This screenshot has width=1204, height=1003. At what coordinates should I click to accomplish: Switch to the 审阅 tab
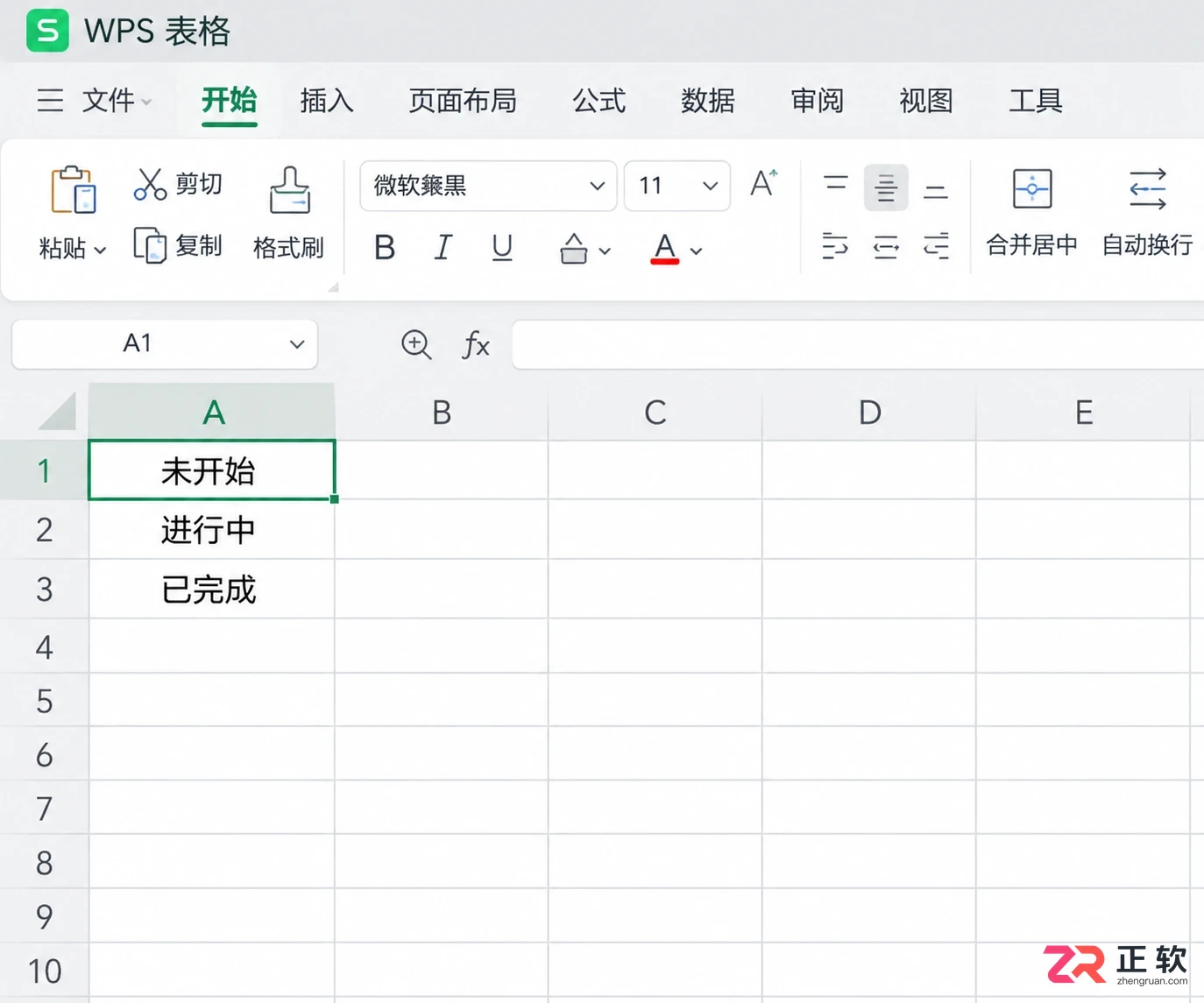(x=817, y=101)
